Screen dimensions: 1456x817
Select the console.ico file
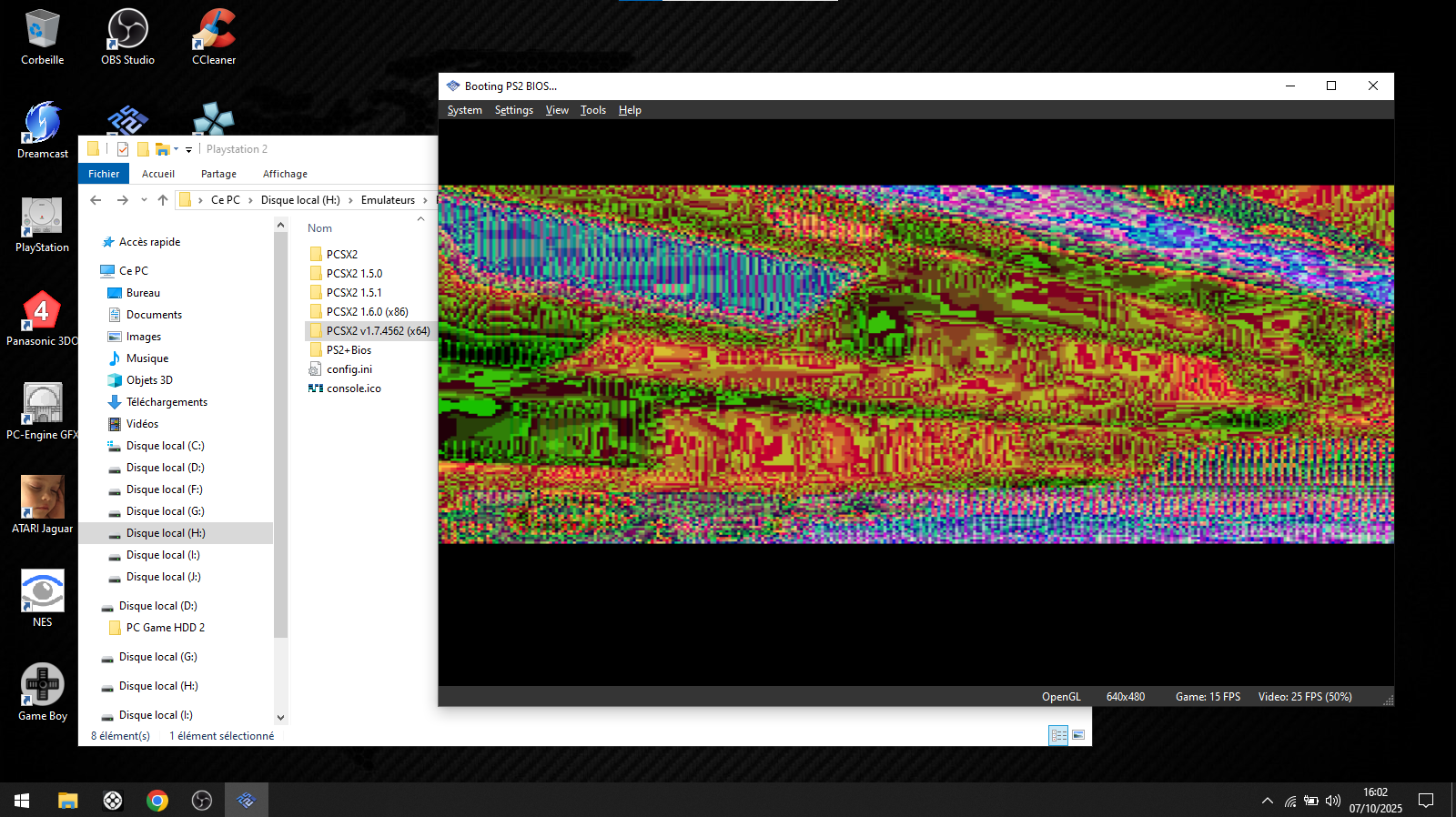click(x=353, y=388)
